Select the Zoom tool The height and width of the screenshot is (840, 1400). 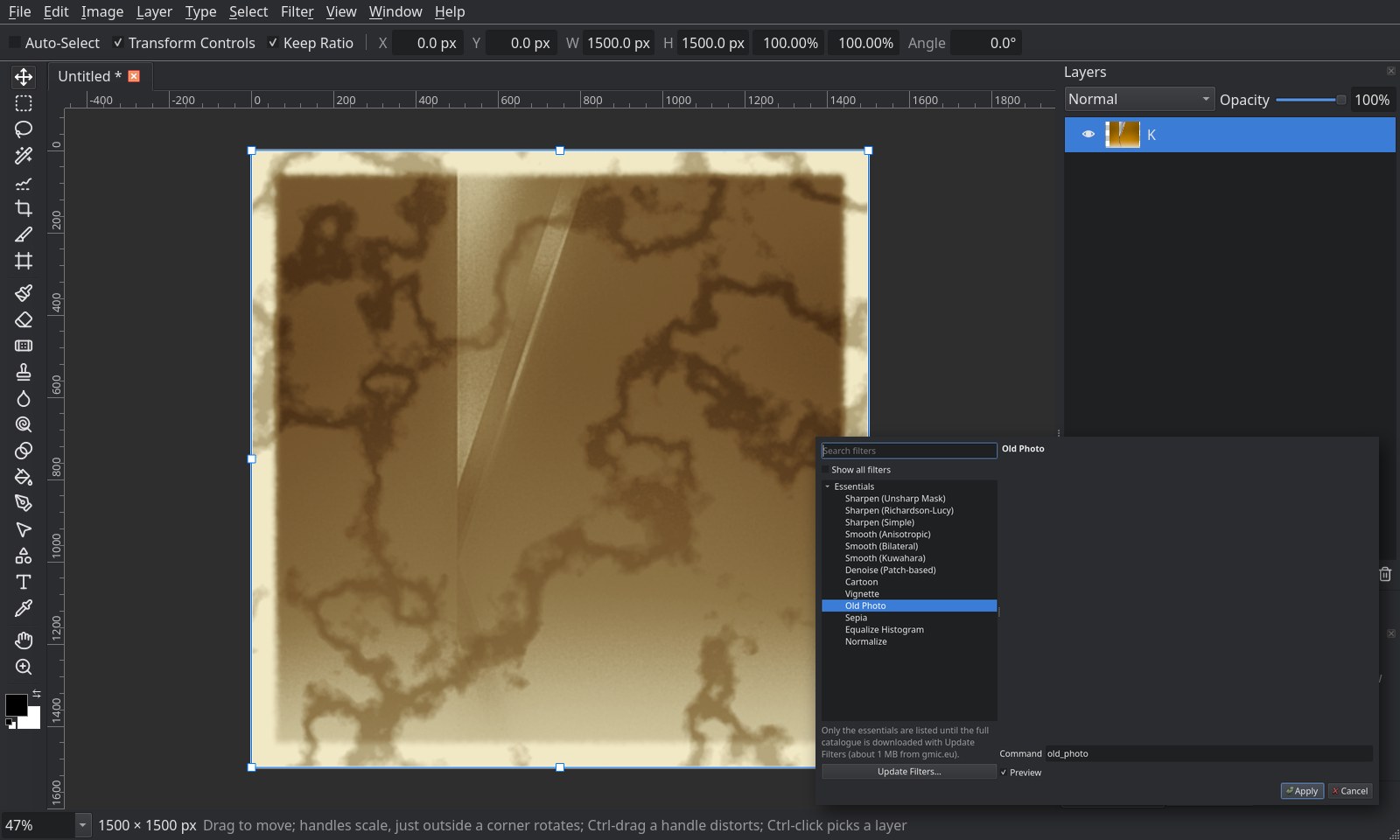[24, 667]
